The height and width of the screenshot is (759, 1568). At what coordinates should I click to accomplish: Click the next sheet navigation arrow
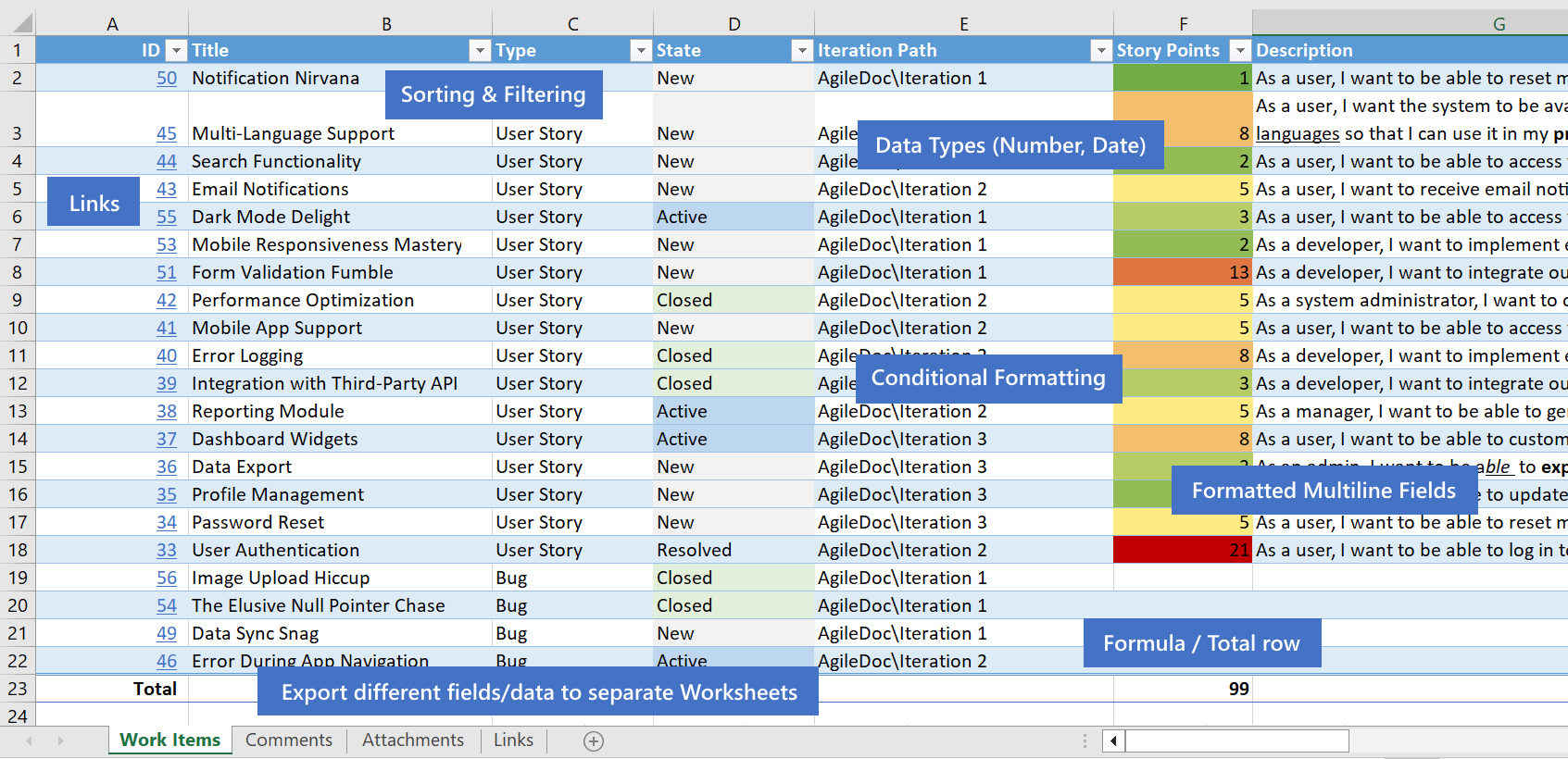pos(61,740)
